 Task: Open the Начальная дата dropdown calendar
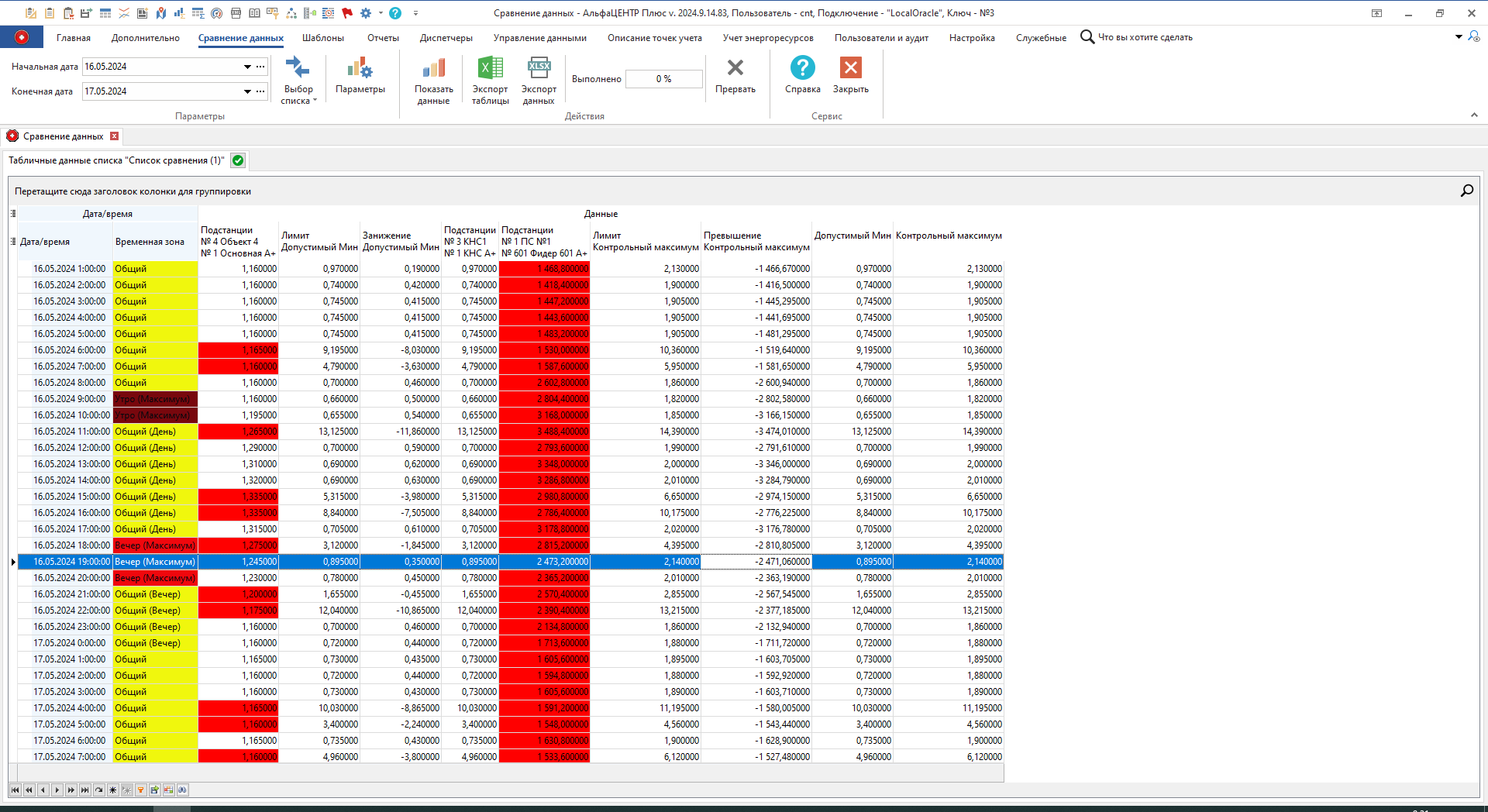pos(247,67)
